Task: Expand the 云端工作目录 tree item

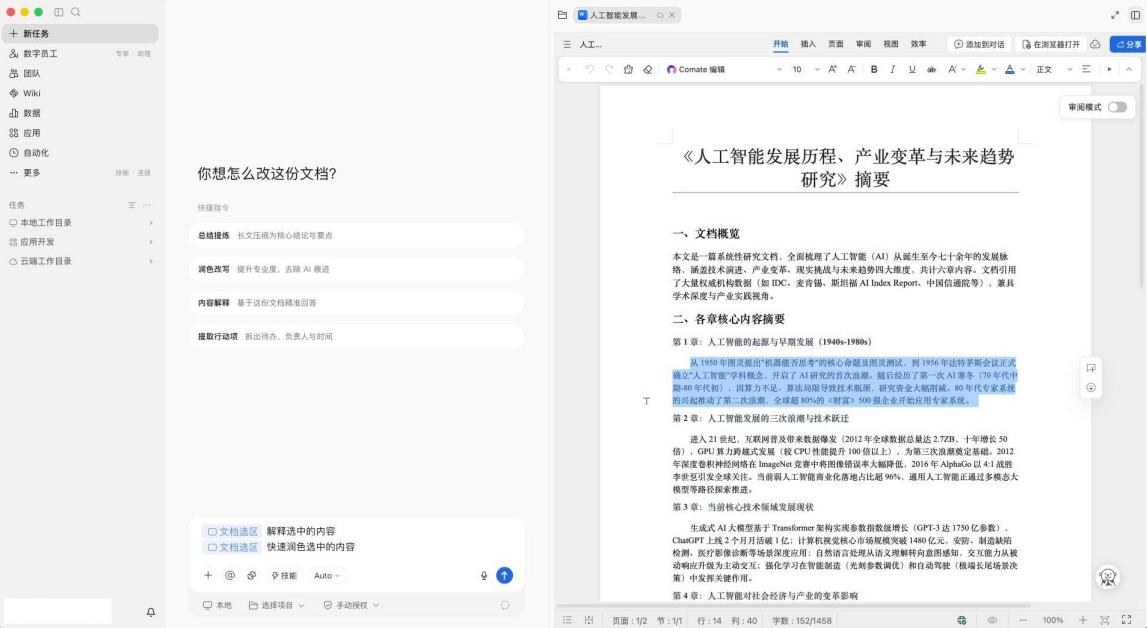Action: coord(80,261)
